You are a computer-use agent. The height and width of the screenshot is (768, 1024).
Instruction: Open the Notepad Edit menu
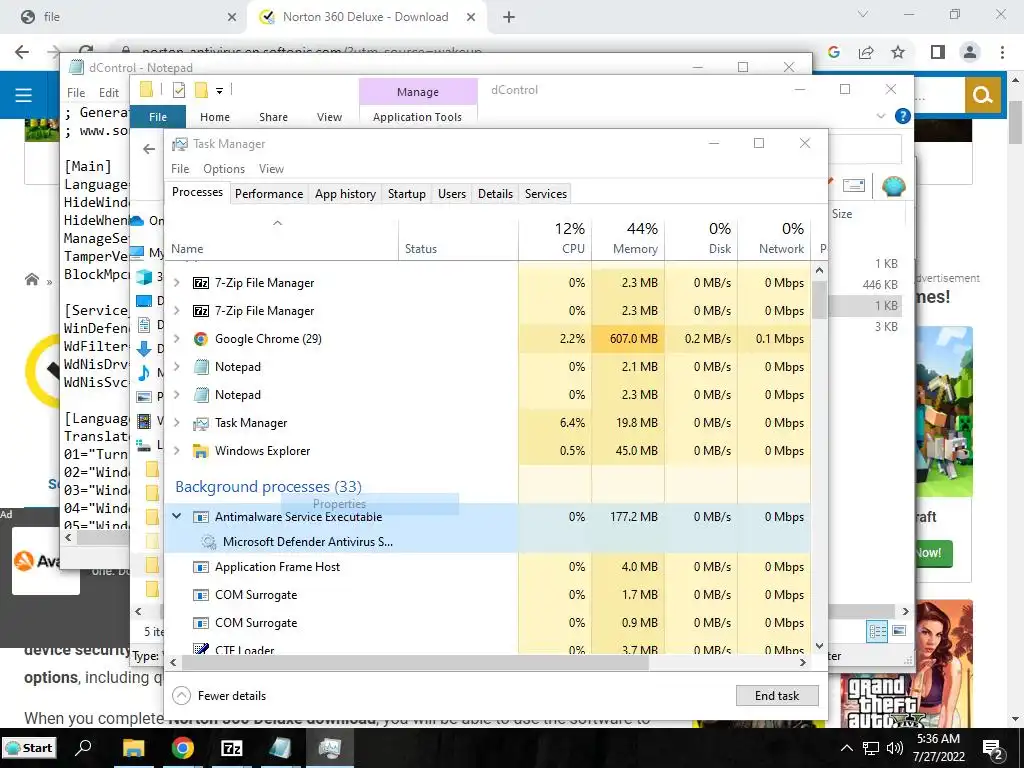tap(108, 93)
